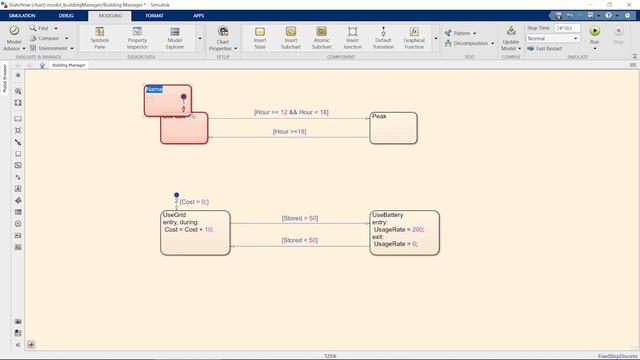Select the zoom tool in the left palette

coord(18,91)
